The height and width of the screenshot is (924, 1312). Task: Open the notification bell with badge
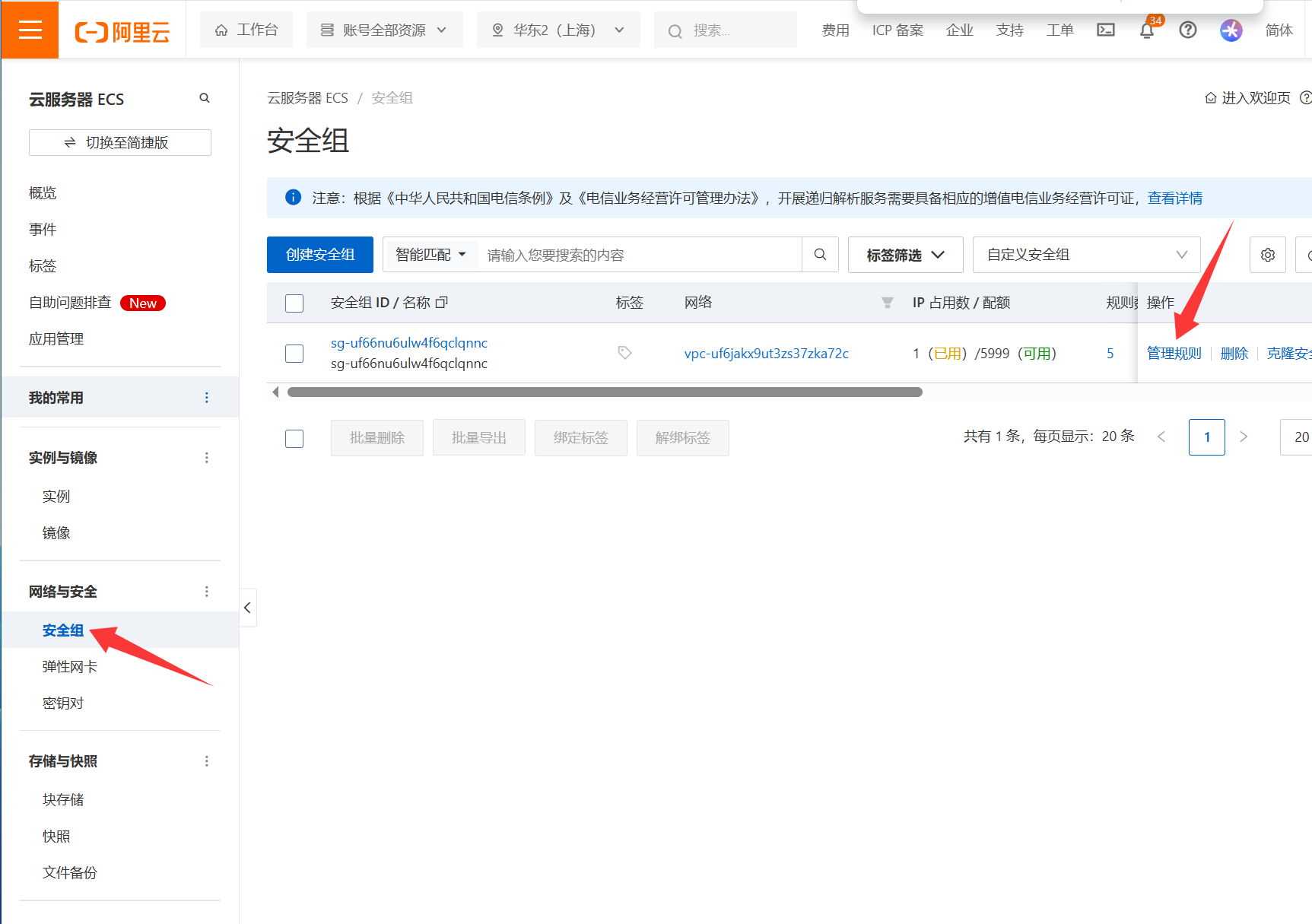(1147, 30)
